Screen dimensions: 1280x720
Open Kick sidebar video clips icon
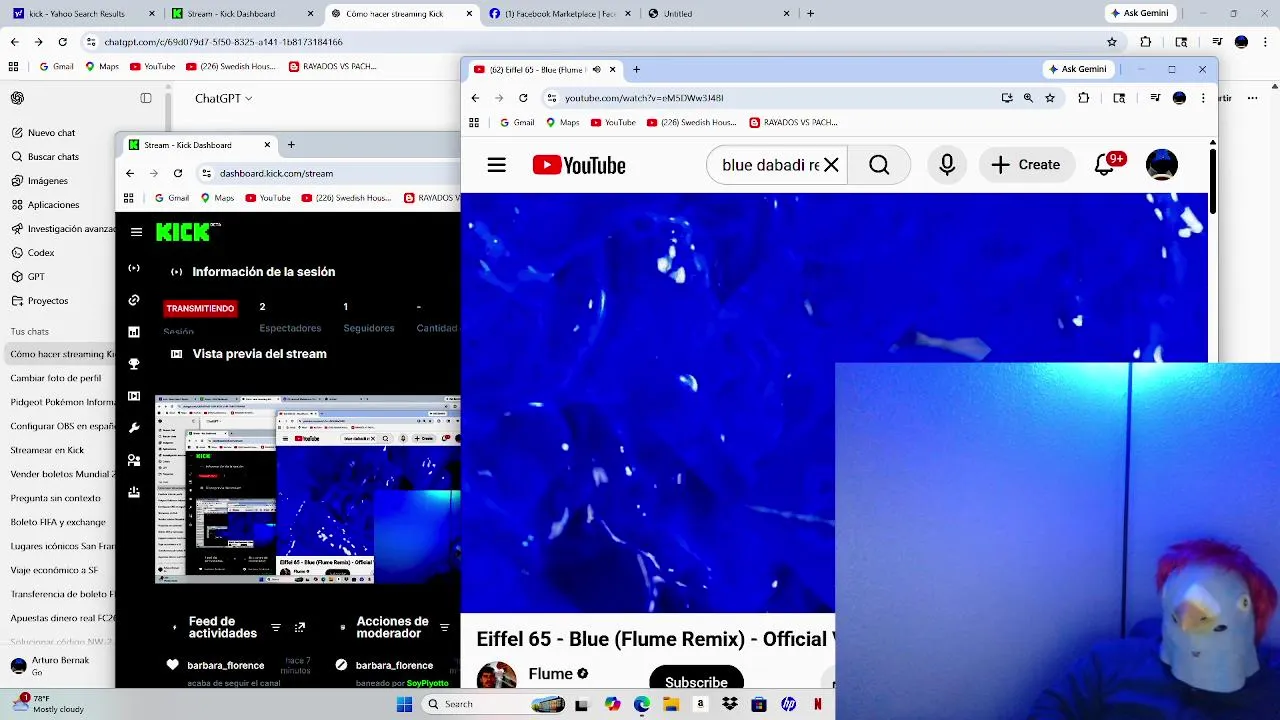[x=134, y=396]
